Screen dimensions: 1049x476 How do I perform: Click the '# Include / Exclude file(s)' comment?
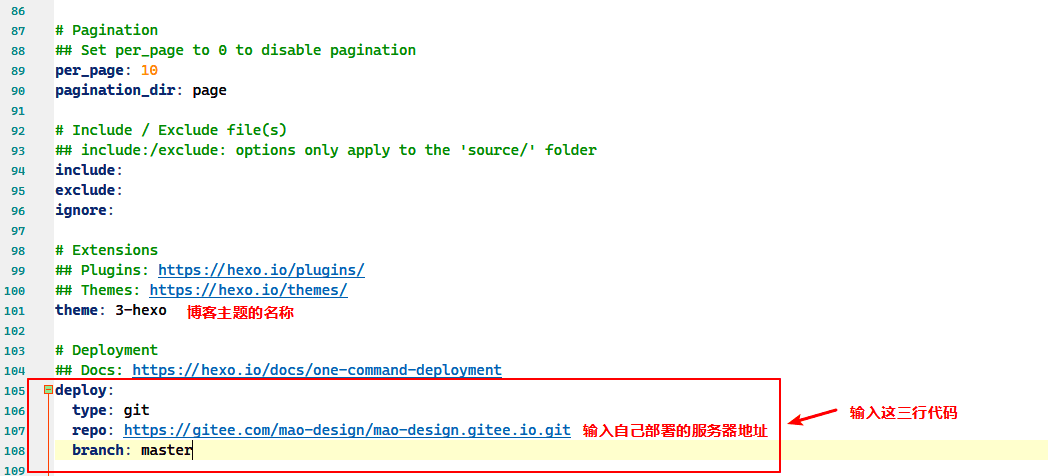(x=171, y=130)
